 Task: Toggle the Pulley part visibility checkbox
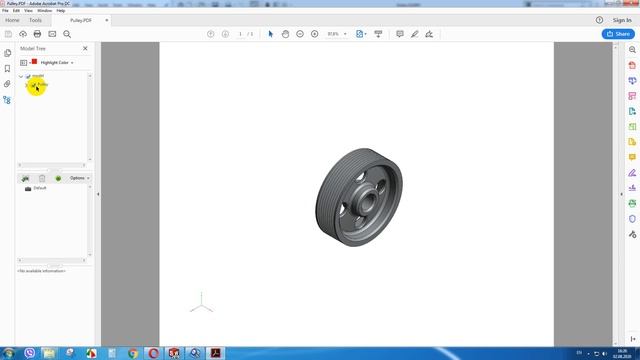click(x=33, y=85)
